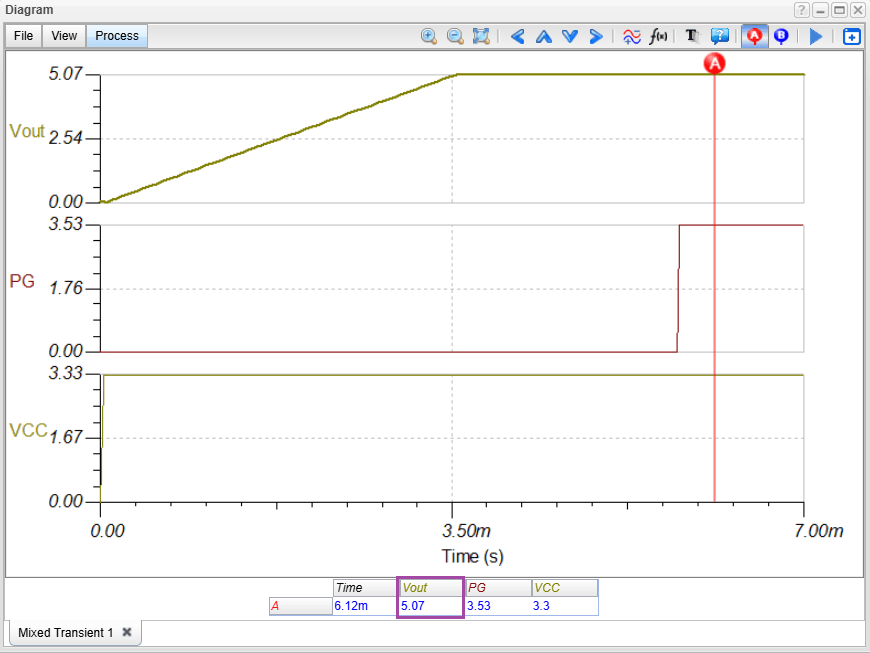
Task: Select the text annotation T tool
Action: [x=691, y=36]
